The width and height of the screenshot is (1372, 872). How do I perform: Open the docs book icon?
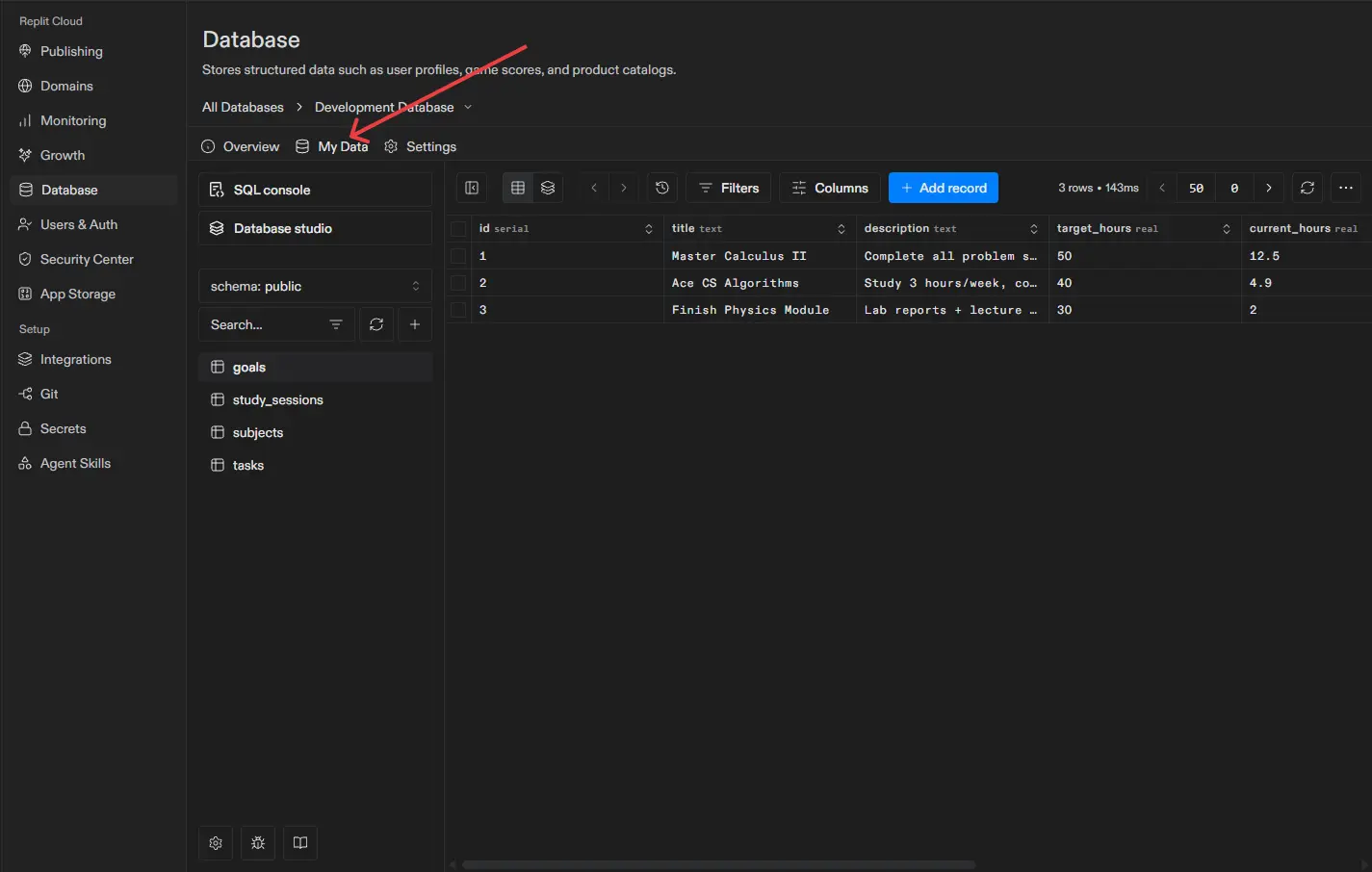click(x=300, y=843)
